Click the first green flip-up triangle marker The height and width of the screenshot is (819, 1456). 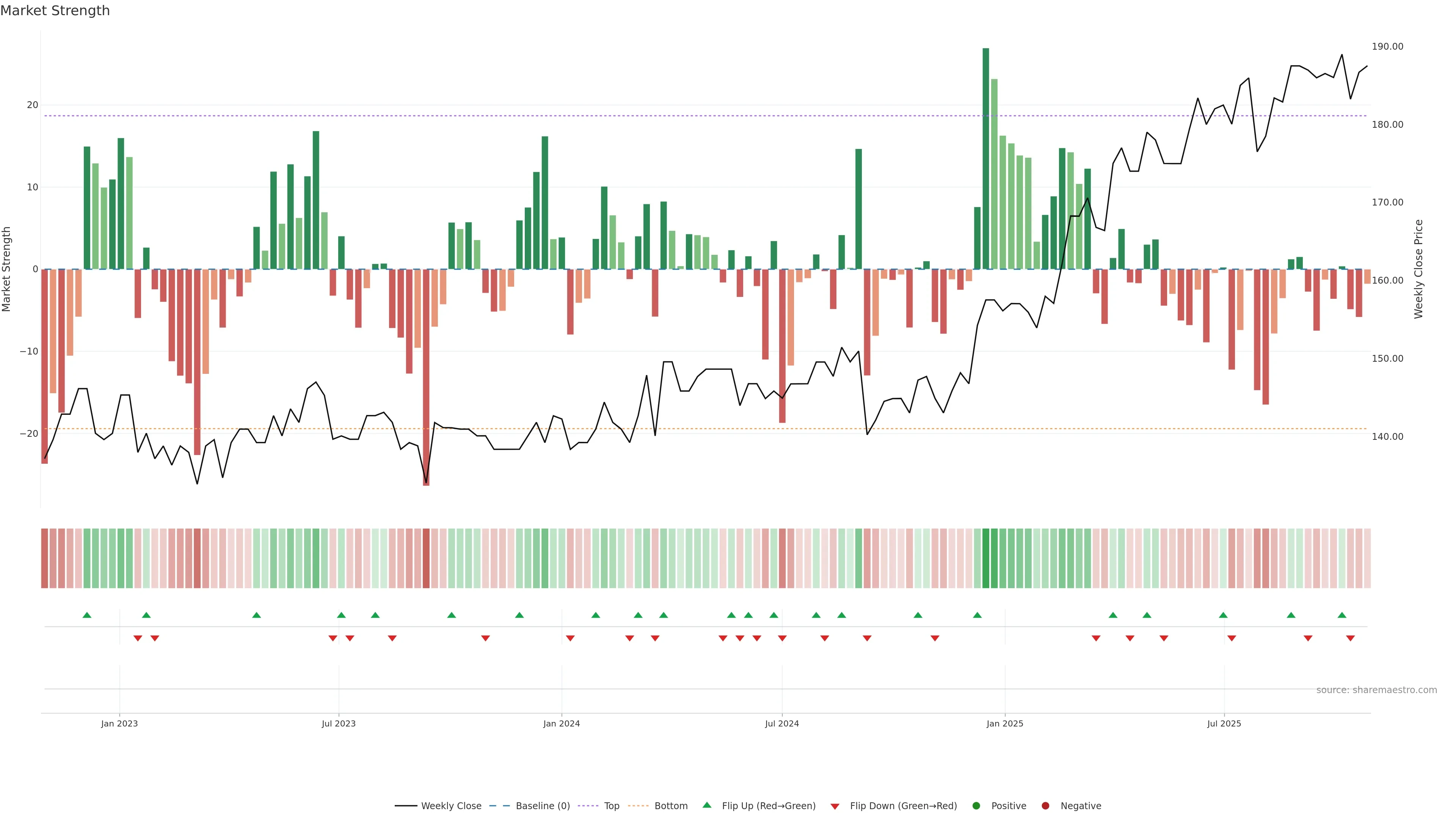click(87, 615)
